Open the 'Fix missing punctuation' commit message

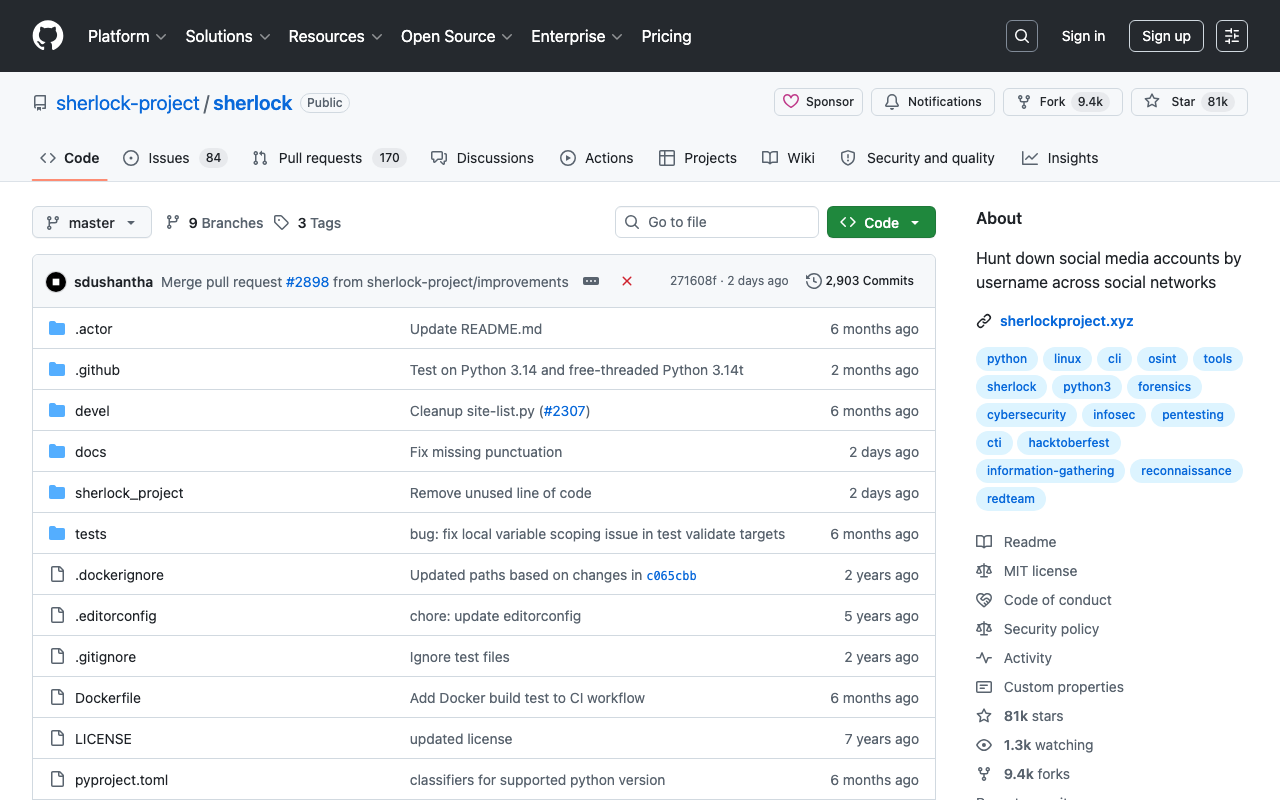486,452
